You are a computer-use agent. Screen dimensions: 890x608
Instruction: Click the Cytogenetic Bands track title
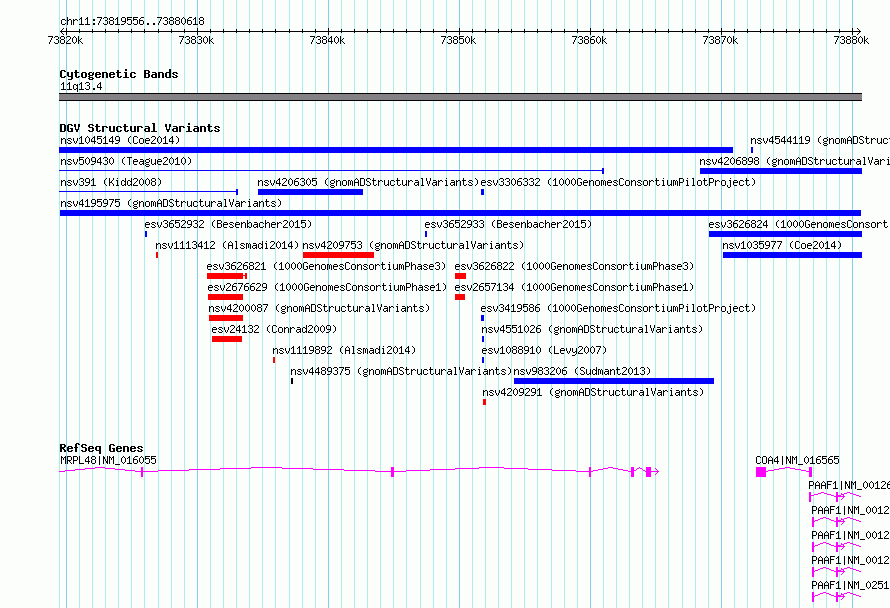[x=119, y=74]
